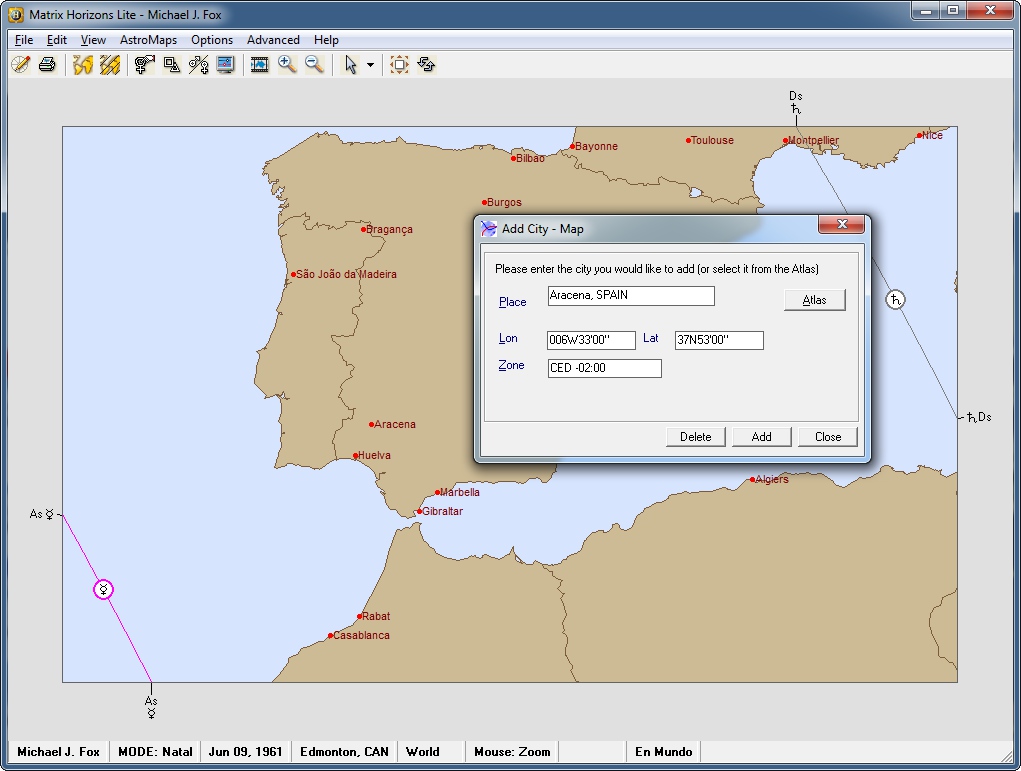Click 'Jun 09, 1961' in status bar
Image resolution: width=1021 pixels, height=771 pixels.
coord(245,751)
